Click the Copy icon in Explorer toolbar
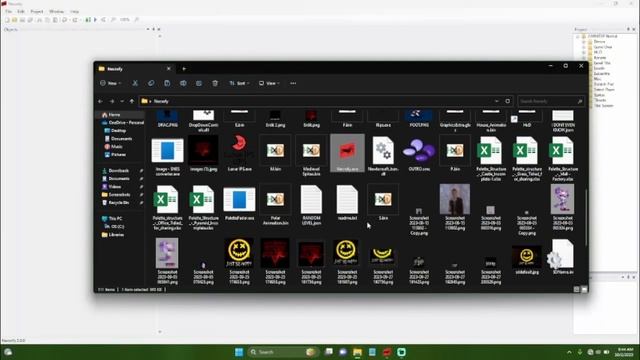 coord(151,83)
